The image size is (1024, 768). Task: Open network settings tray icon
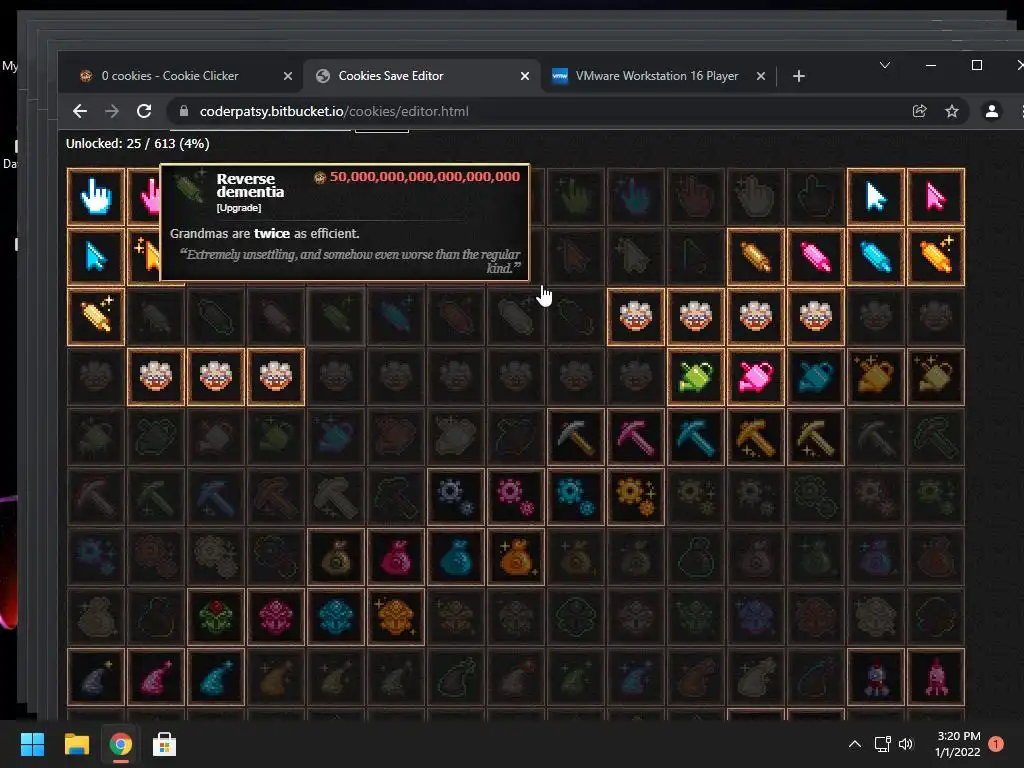882,744
